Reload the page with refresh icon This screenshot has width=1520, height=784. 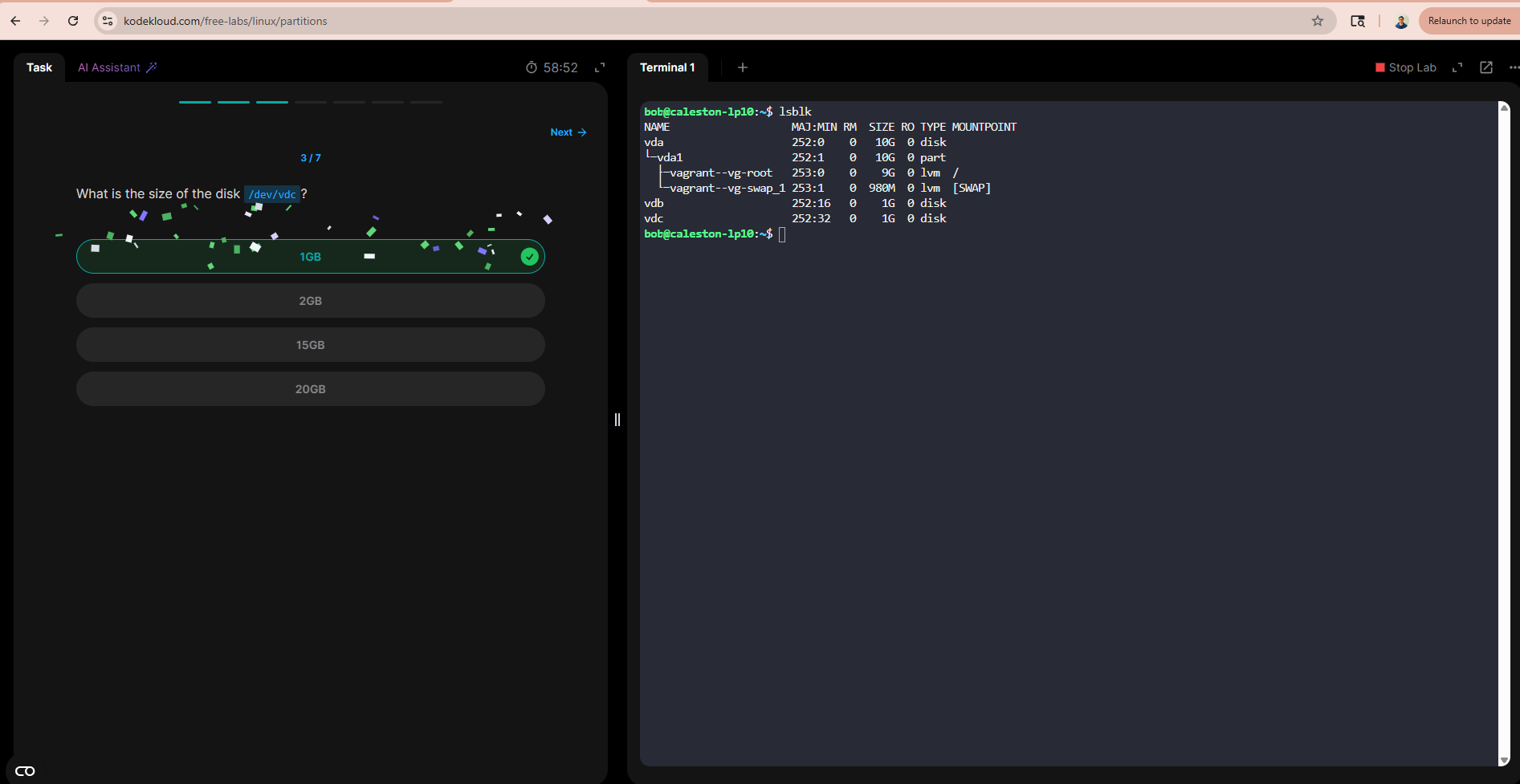click(73, 21)
